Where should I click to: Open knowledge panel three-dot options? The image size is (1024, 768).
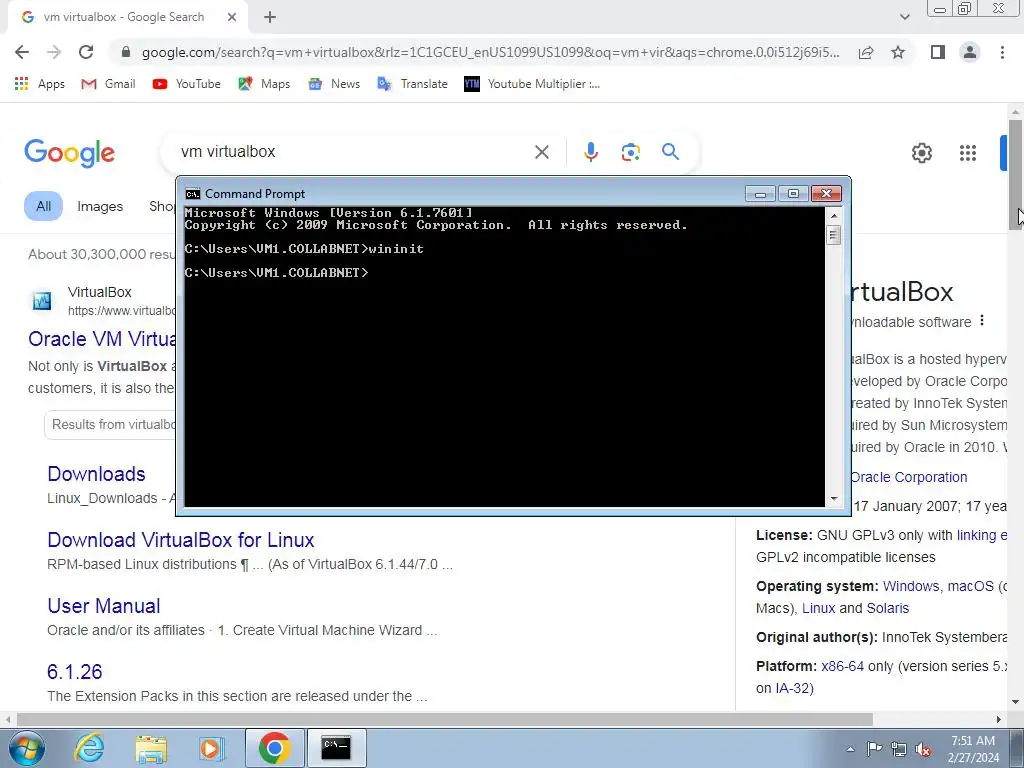click(982, 321)
